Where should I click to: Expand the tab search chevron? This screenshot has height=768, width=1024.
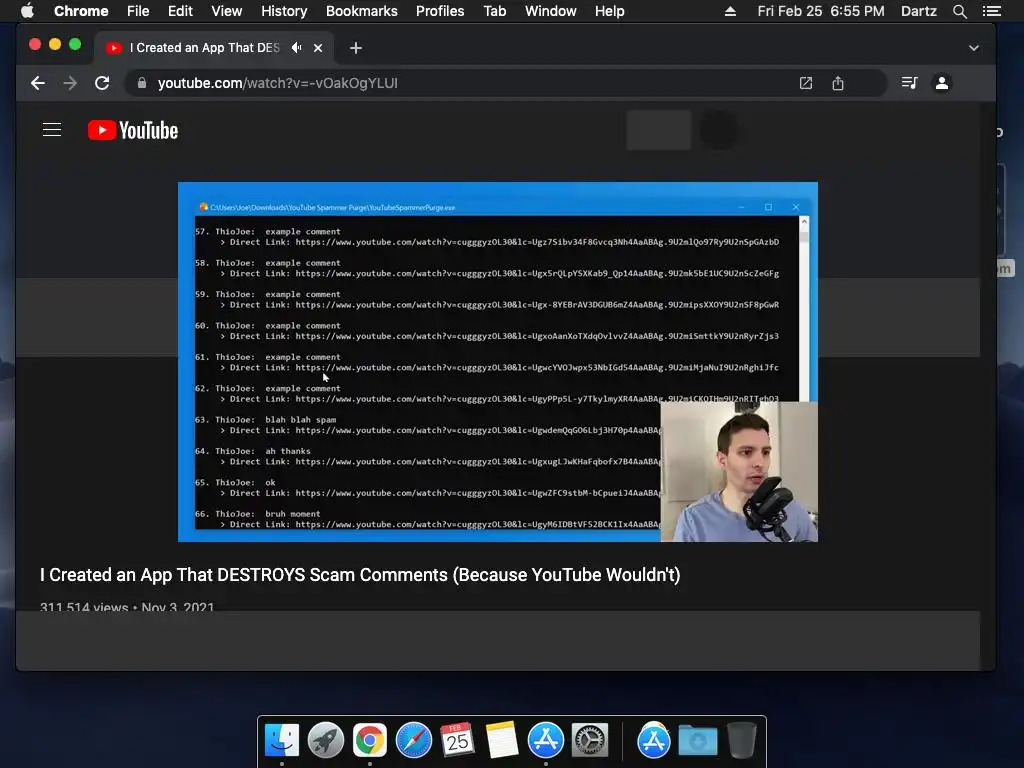pyautogui.click(x=974, y=48)
